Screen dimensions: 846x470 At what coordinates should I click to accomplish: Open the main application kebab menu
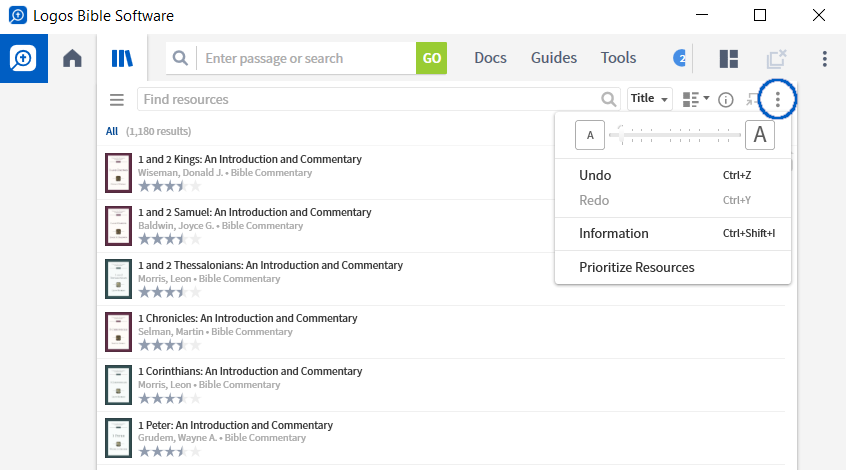[824, 58]
